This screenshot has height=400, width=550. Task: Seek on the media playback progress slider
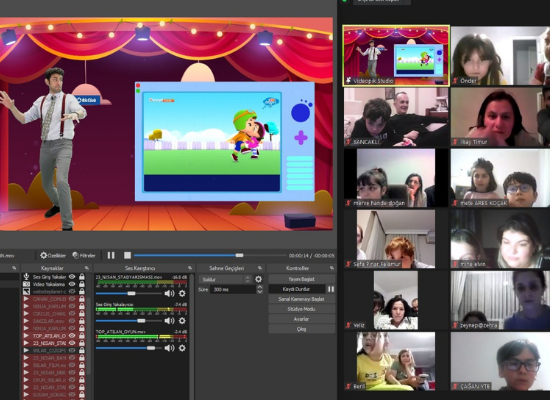(x=210, y=255)
